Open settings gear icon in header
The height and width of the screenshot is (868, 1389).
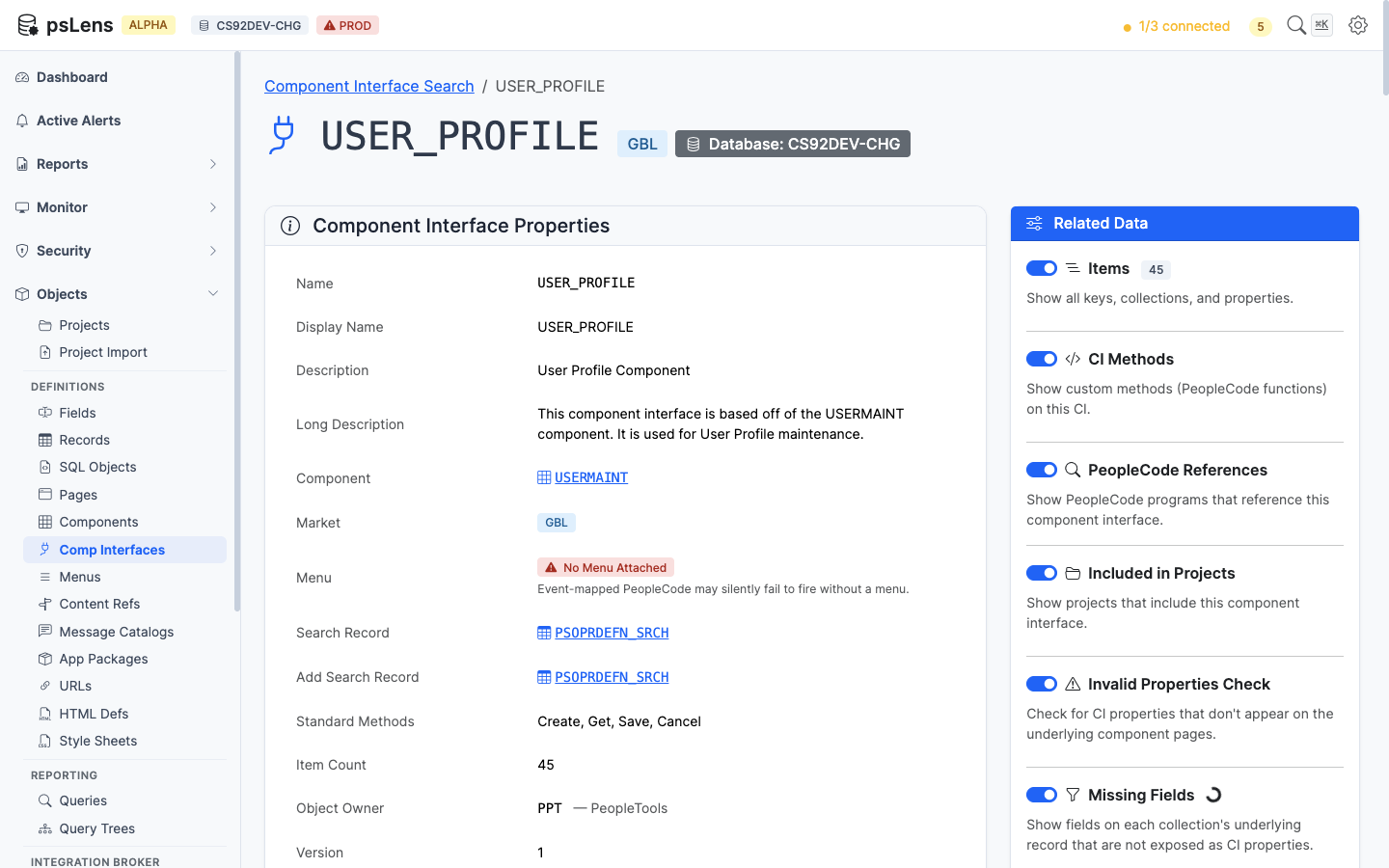[1358, 25]
